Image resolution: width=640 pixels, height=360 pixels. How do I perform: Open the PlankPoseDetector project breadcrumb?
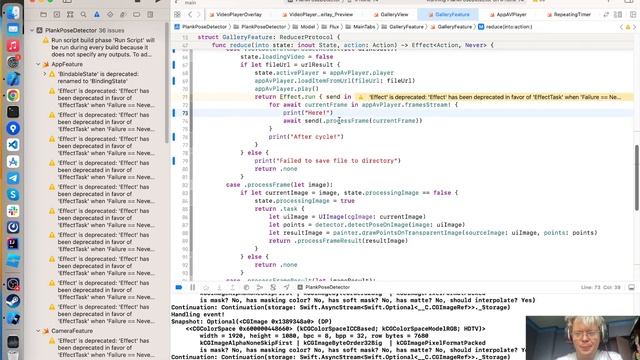pyautogui.click(x=200, y=27)
